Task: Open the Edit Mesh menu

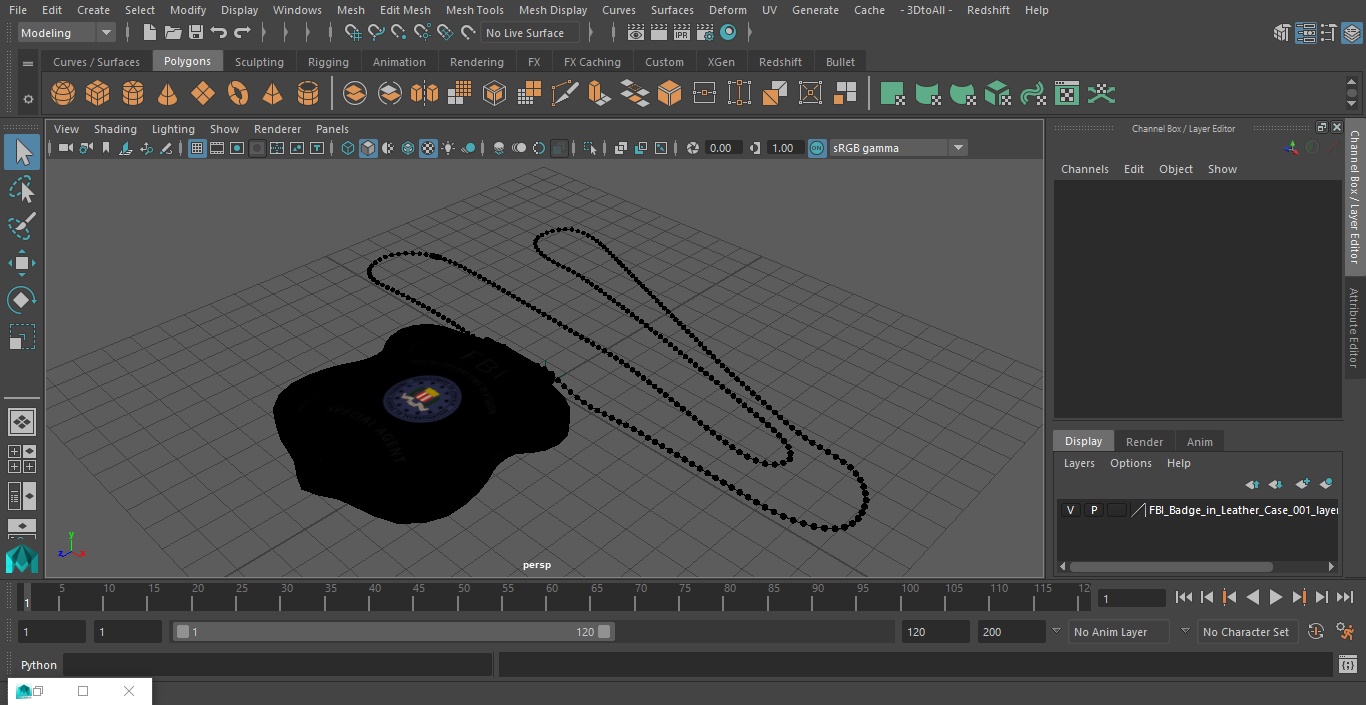Action: tap(404, 10)
